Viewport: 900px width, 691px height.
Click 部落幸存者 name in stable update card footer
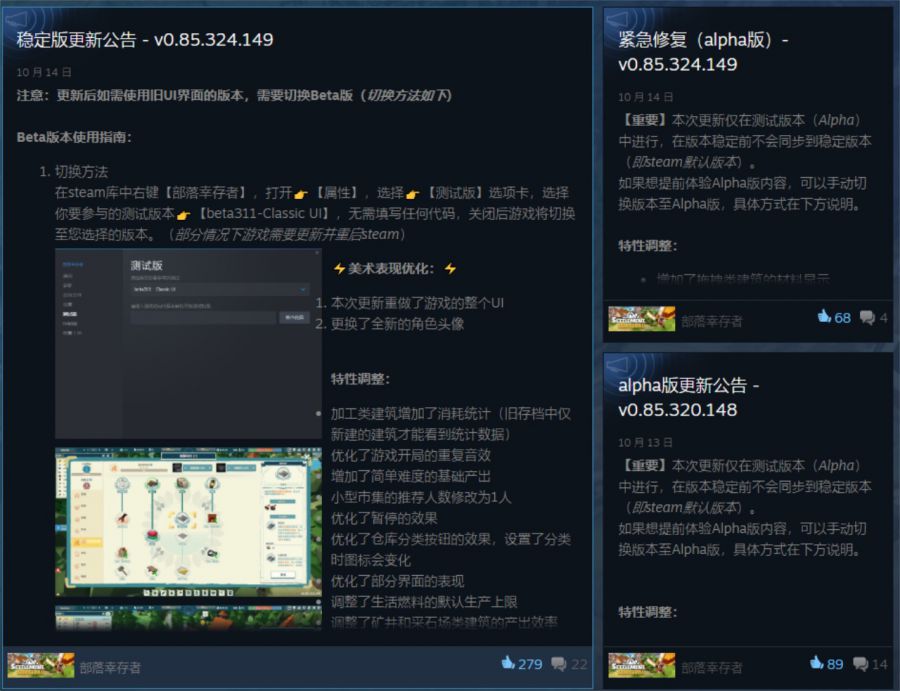[110, 667]
